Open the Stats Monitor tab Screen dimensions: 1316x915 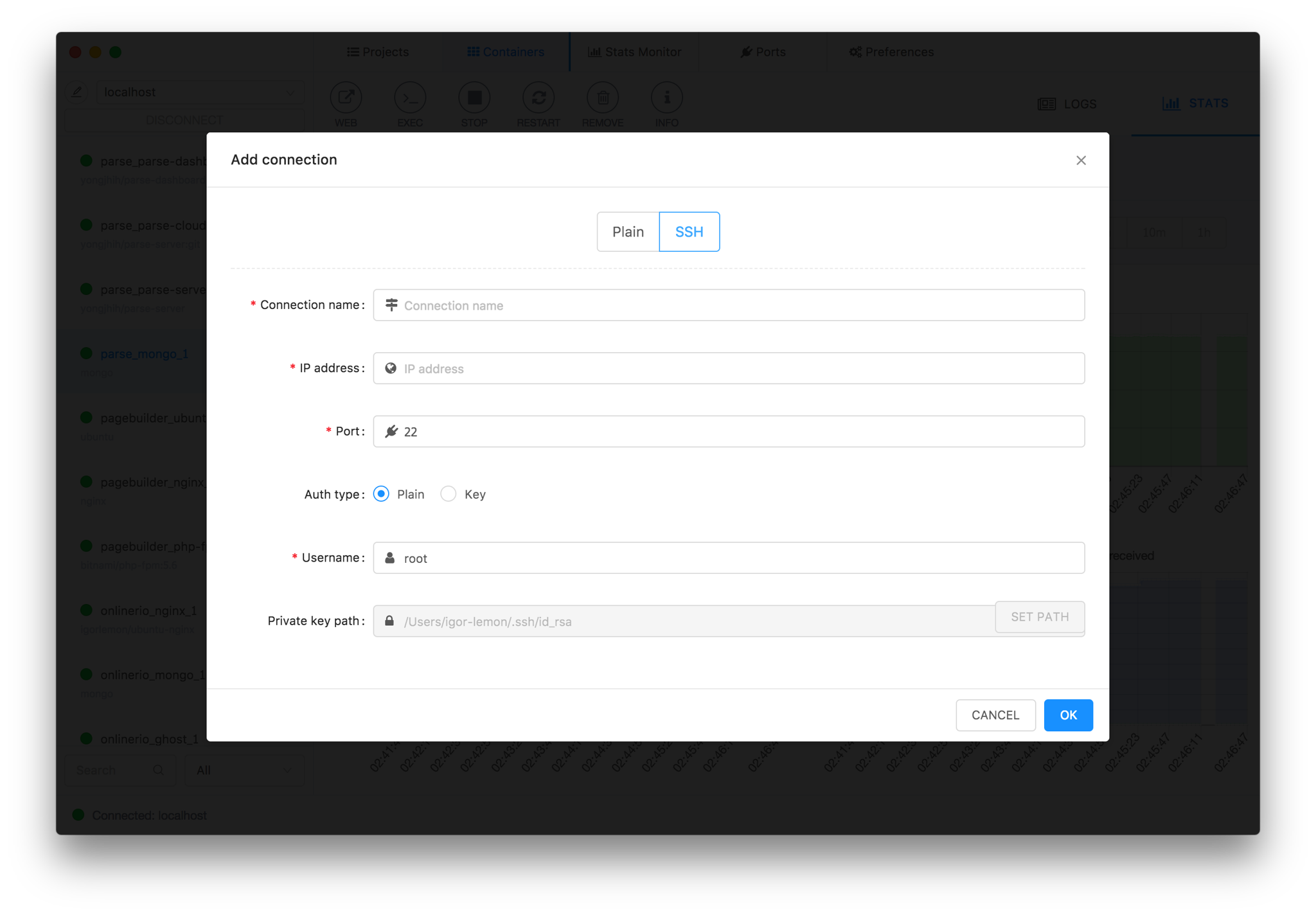(x=634, y=51)
